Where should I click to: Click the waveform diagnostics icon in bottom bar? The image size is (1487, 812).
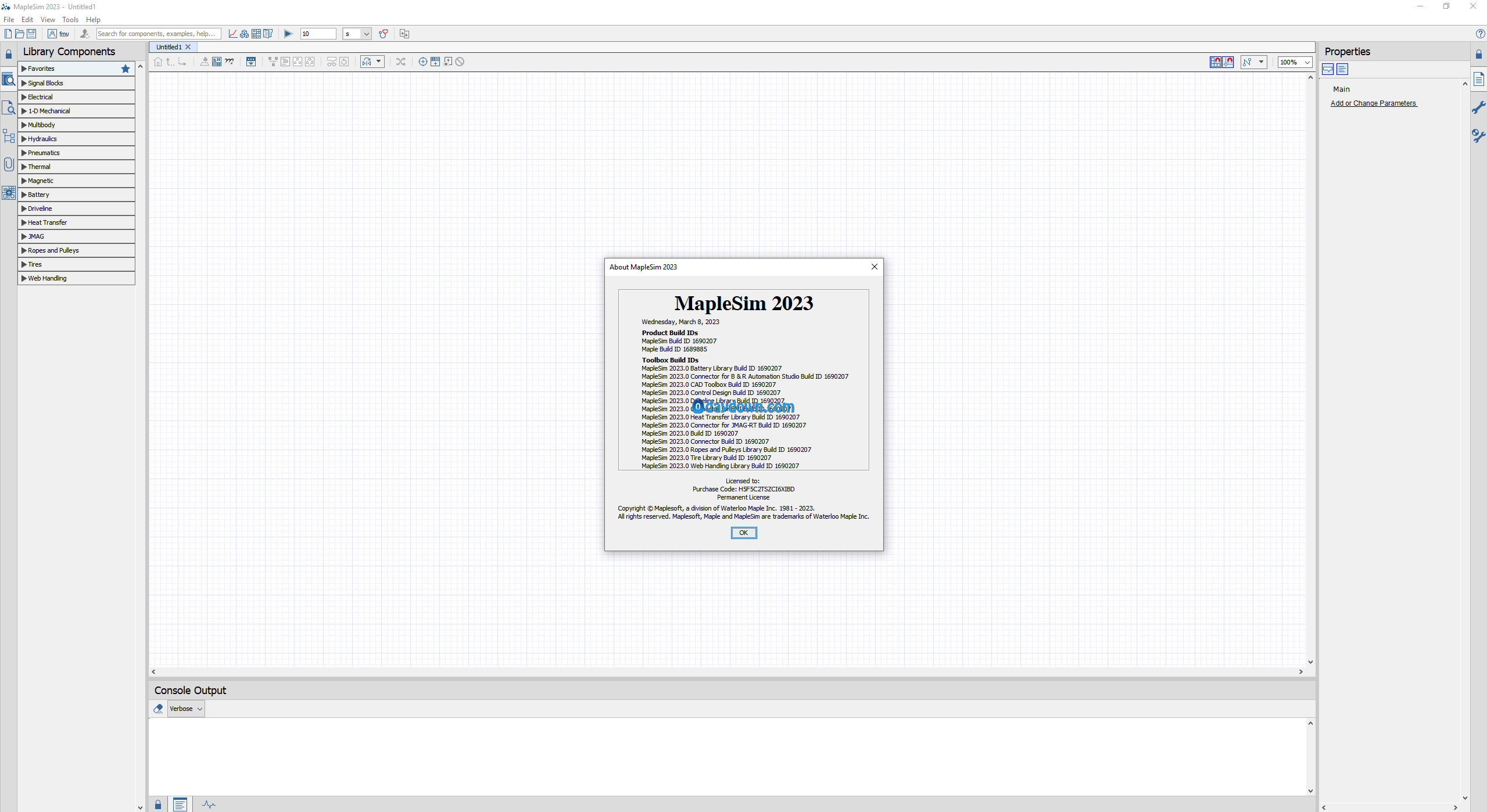coord(209,804)
